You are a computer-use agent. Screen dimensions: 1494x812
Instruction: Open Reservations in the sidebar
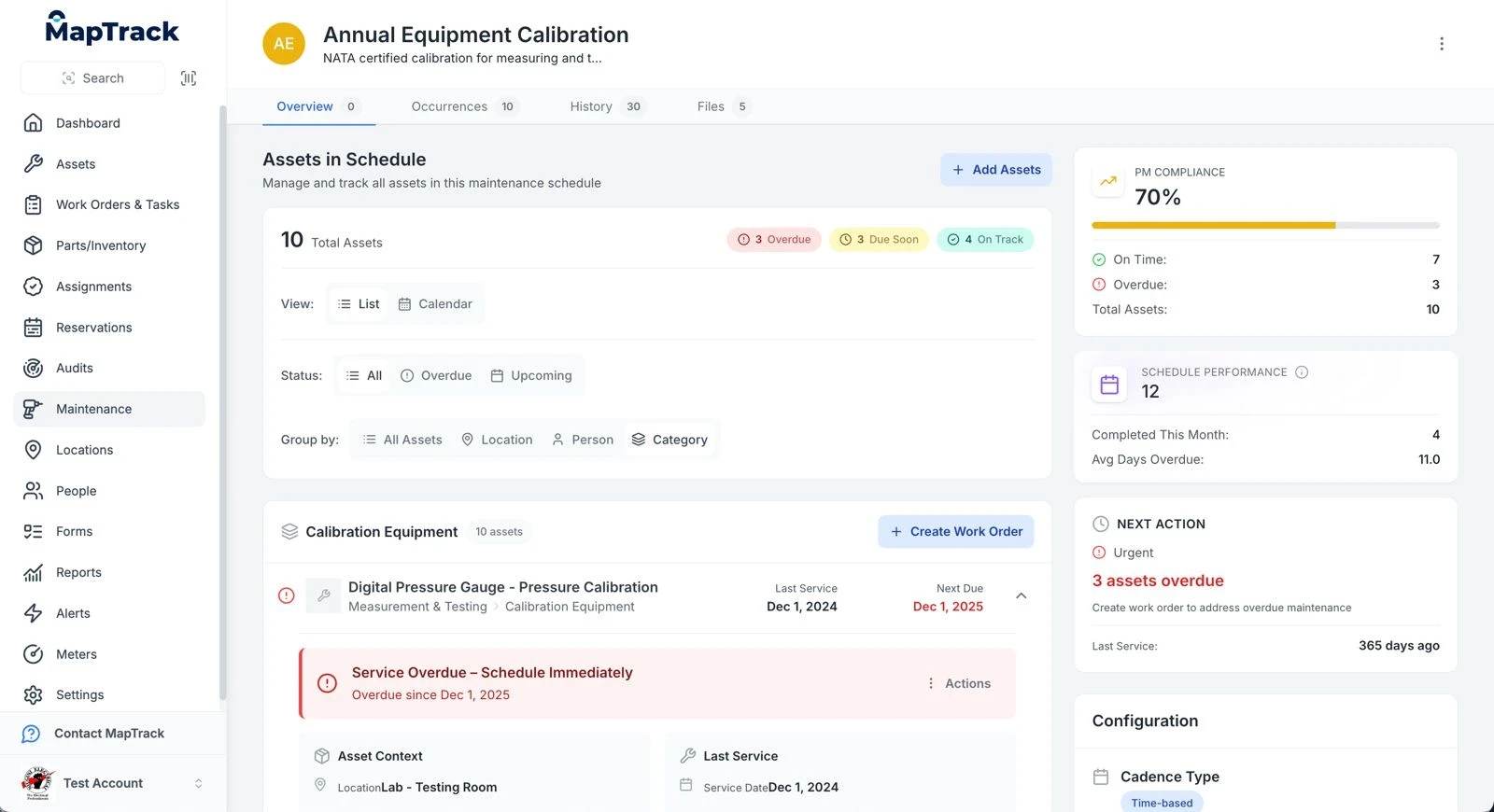(110, 328)
